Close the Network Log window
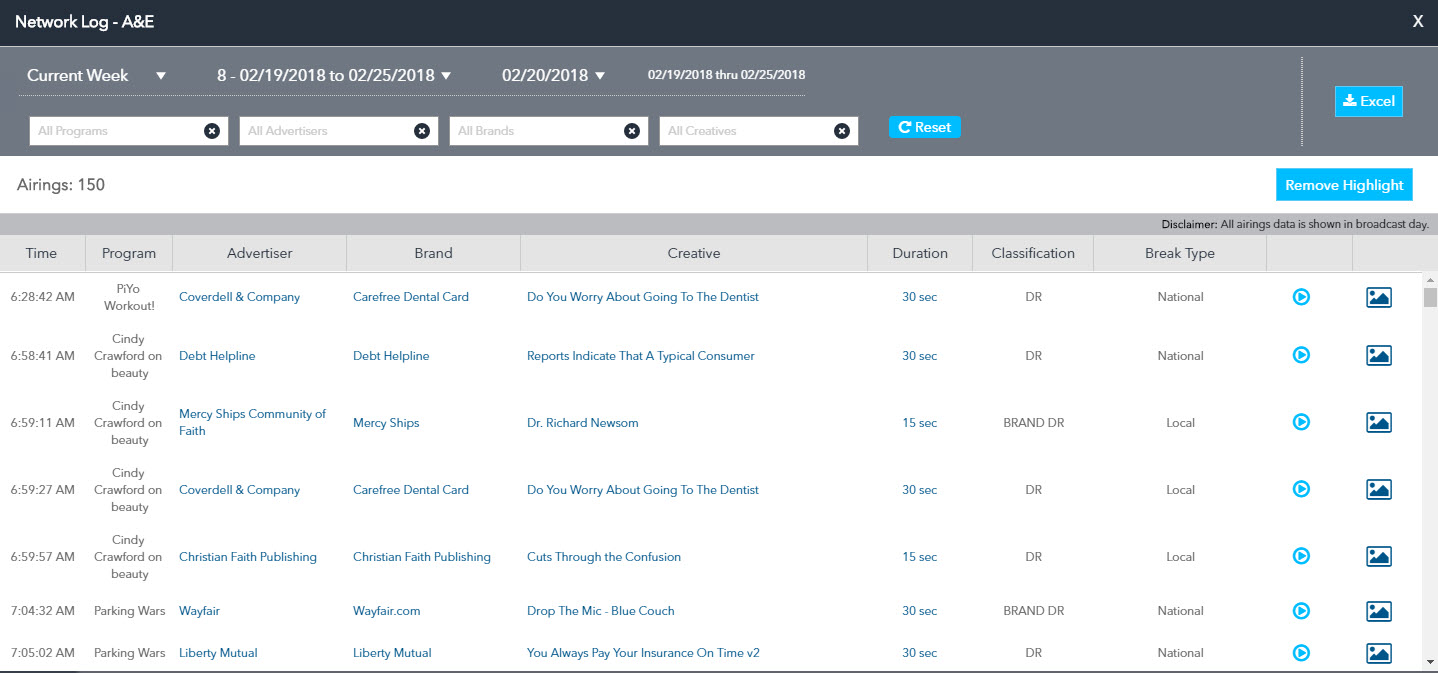This screenshot has height=673, width=1438. pyautogui.click(x=1418, y=22)
